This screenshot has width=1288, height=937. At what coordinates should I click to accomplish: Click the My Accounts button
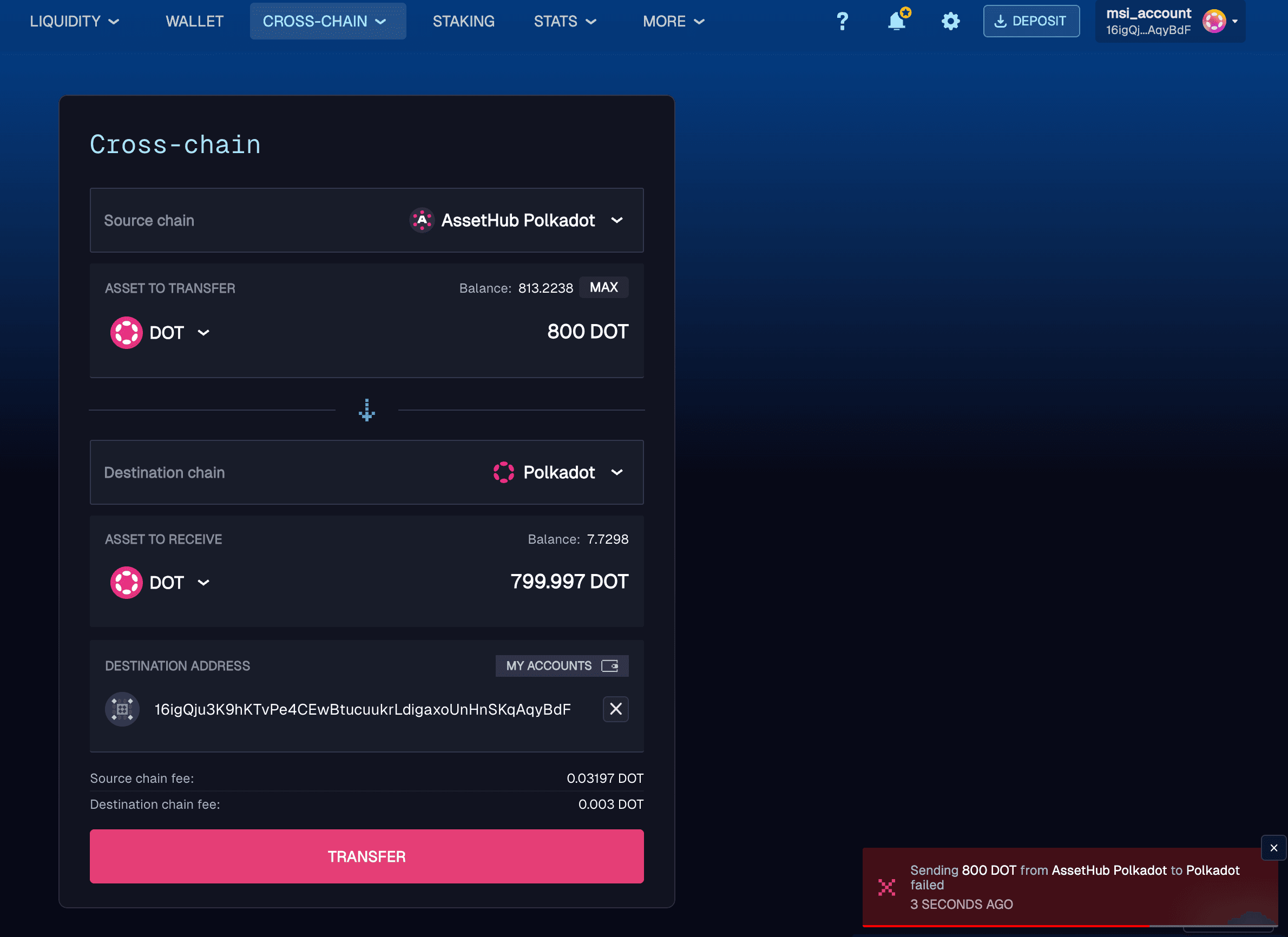pos(561,665)
